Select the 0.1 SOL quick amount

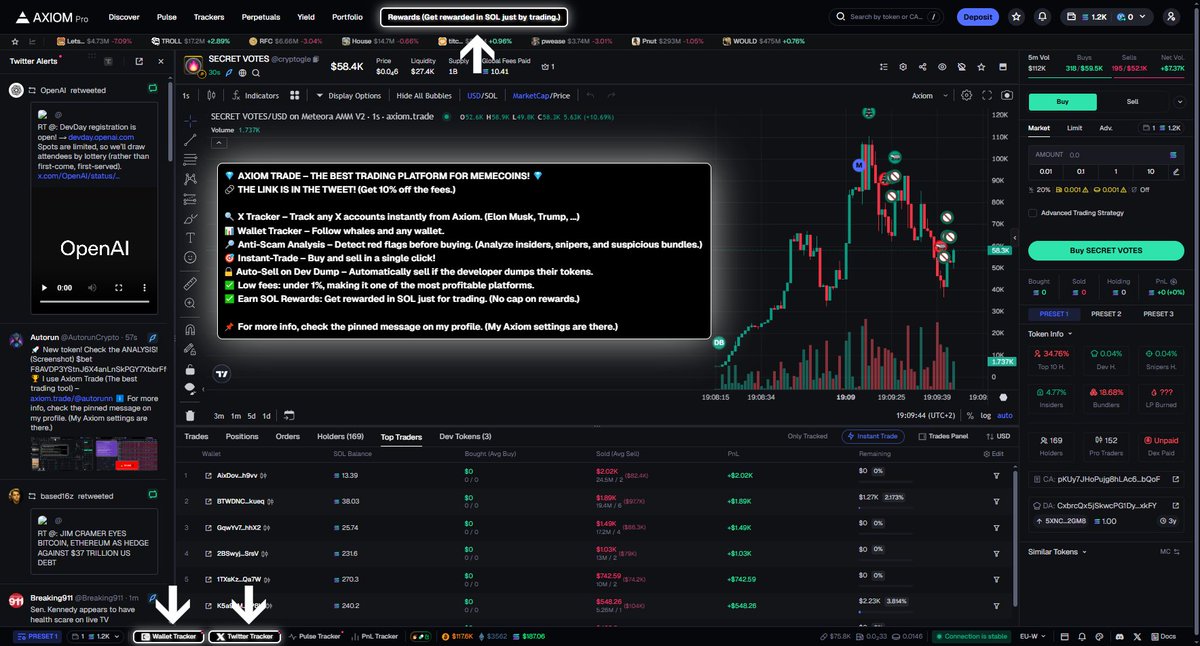click(1081, 171)
